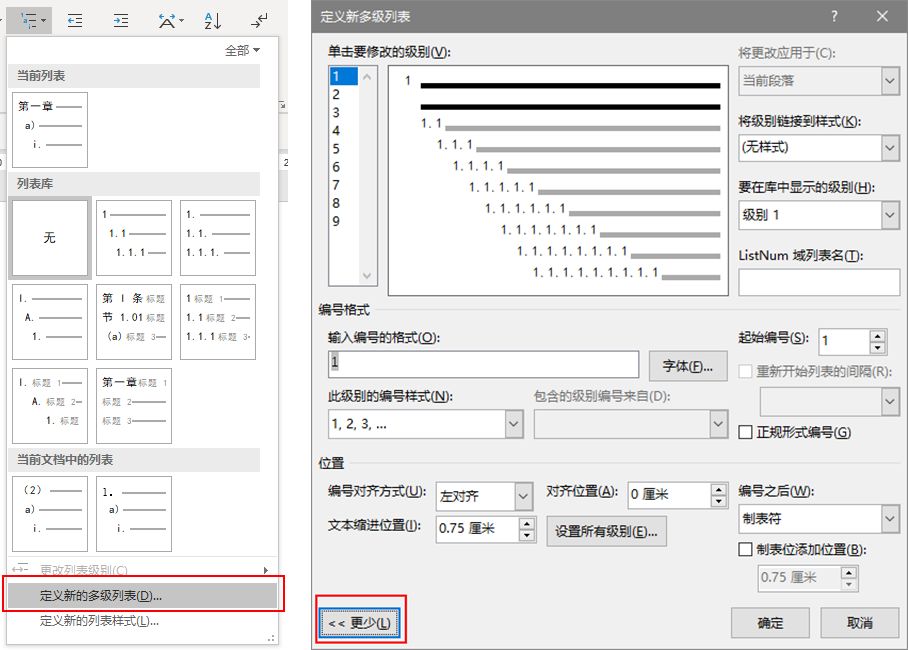908x650 pixels.
Task: Select level 4 in the level list
Action: coord(343,130)
